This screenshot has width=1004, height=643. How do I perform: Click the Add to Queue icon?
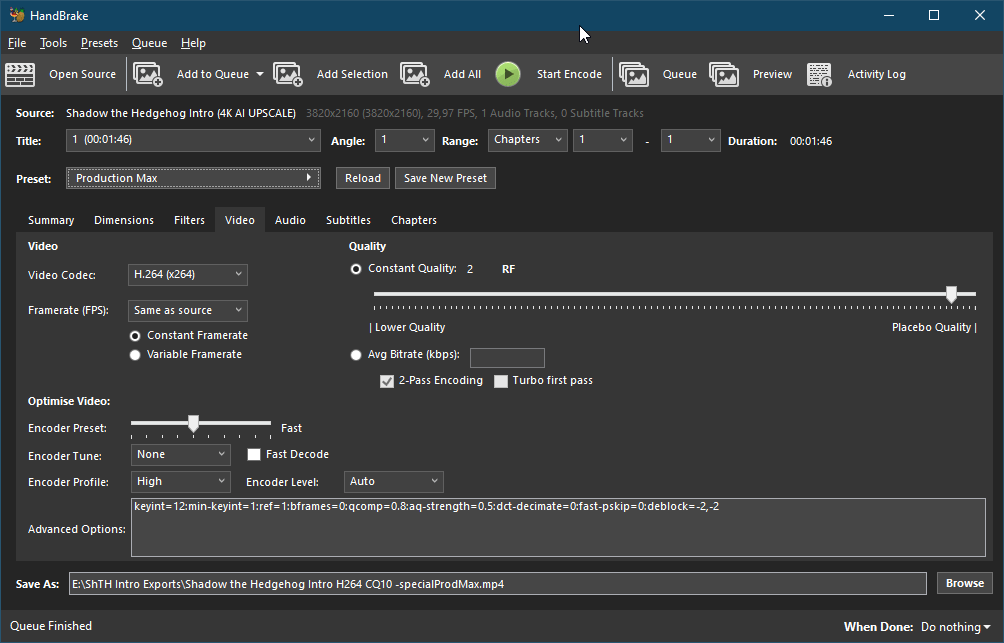click(148, 74)
